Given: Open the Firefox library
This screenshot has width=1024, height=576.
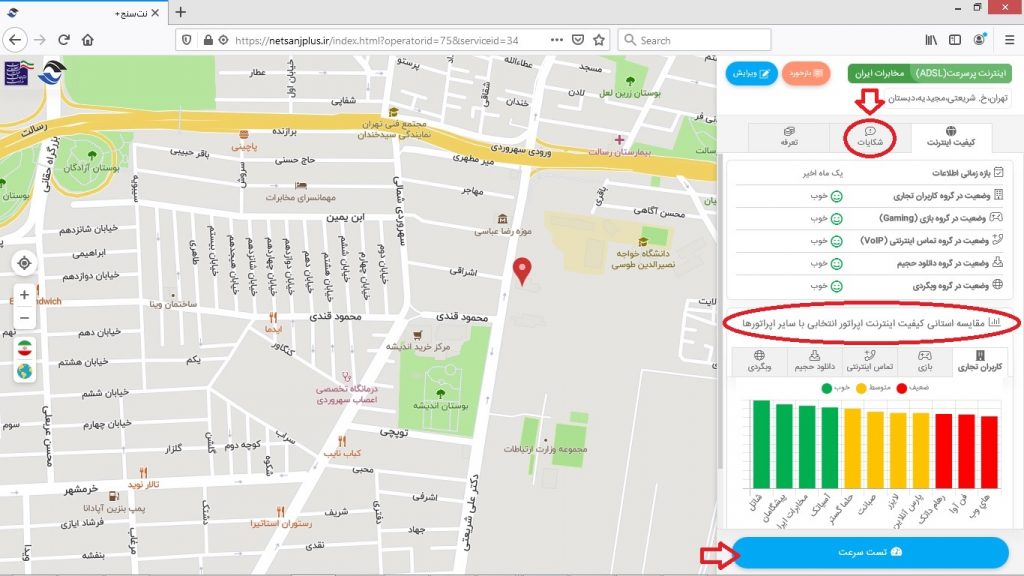Looking at the screenshot, I should tap(931, 40).
